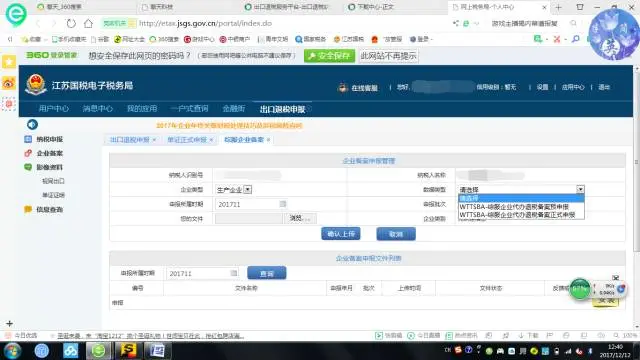
Task: Click the yellow star favorites sidebar icon
Action: (9, 62)
